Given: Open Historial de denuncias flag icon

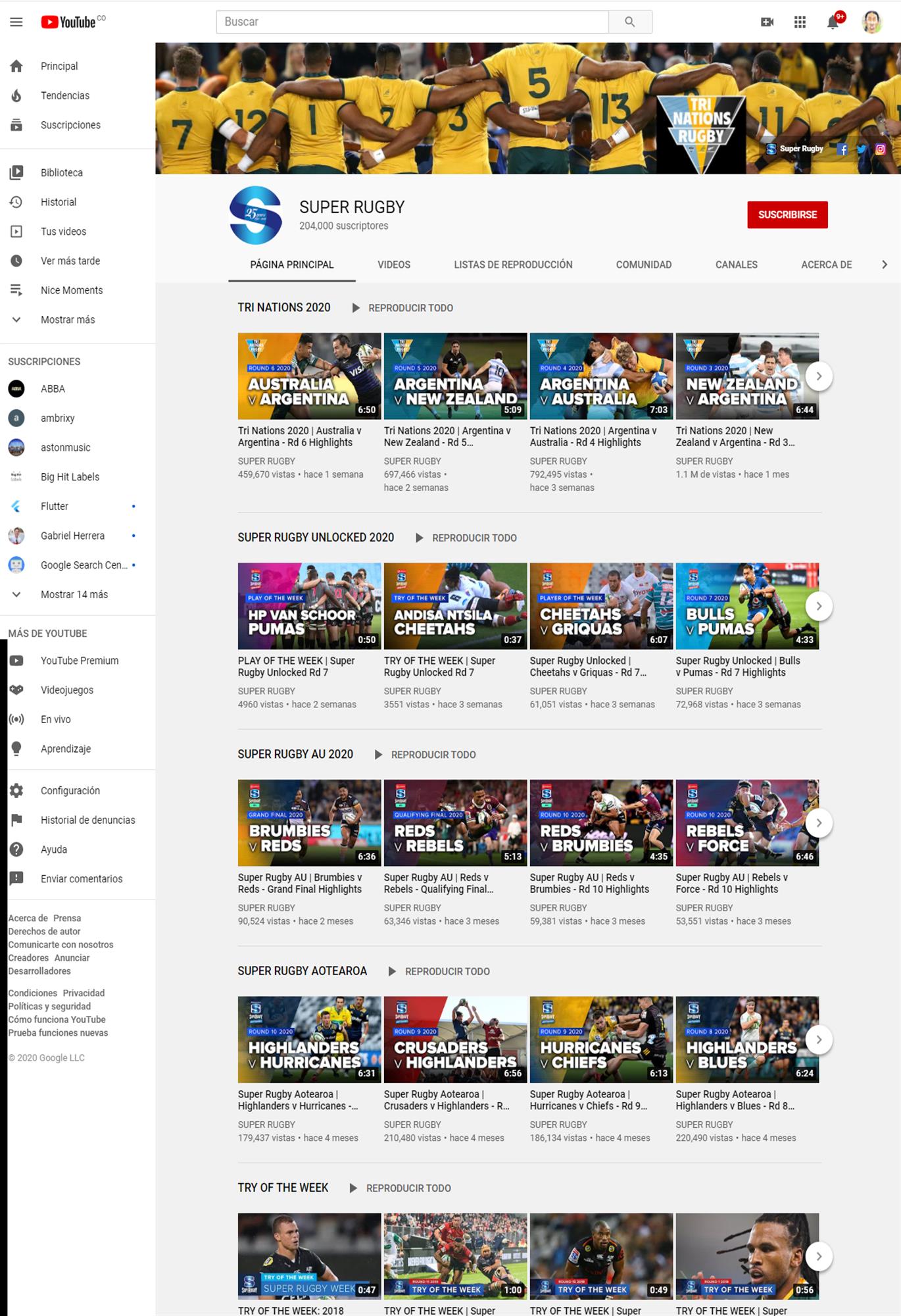Looking at the screenshot, I should (x=16, y=820).
